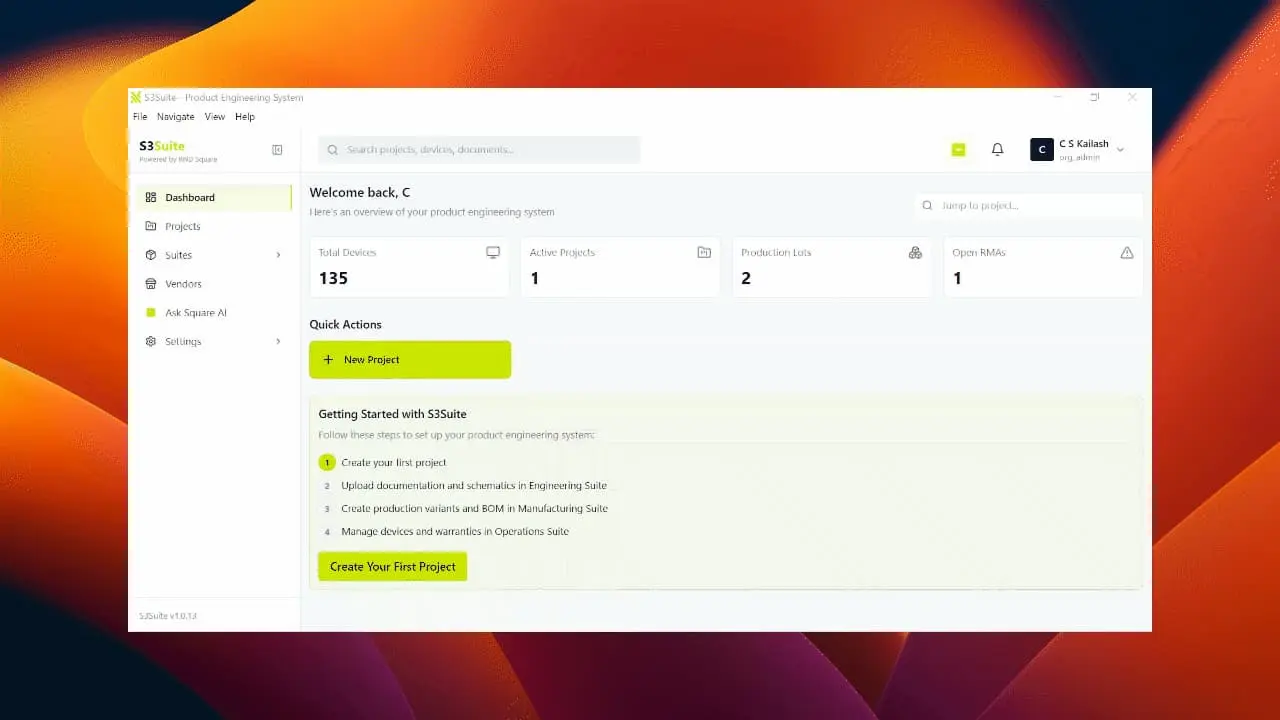The height and width of the screenshot is (720, 1280).
Task: Click the Ask Square AI green icon
Action: pos(151,313)
